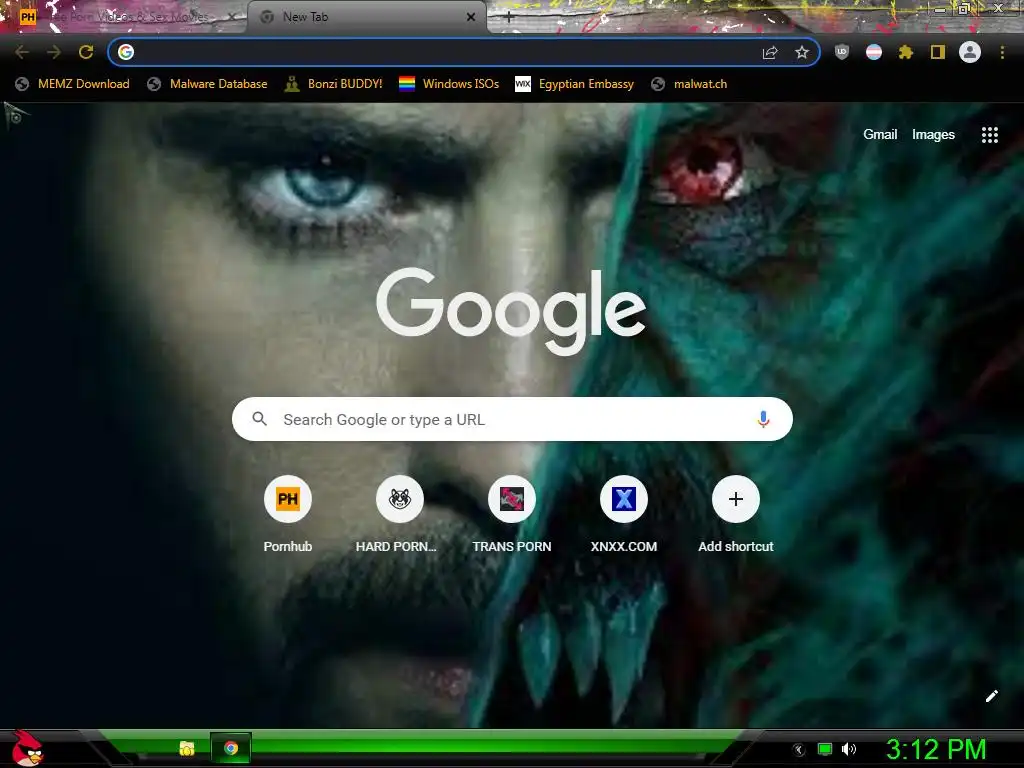Open the Angry Birds start button

pos(26,748)
